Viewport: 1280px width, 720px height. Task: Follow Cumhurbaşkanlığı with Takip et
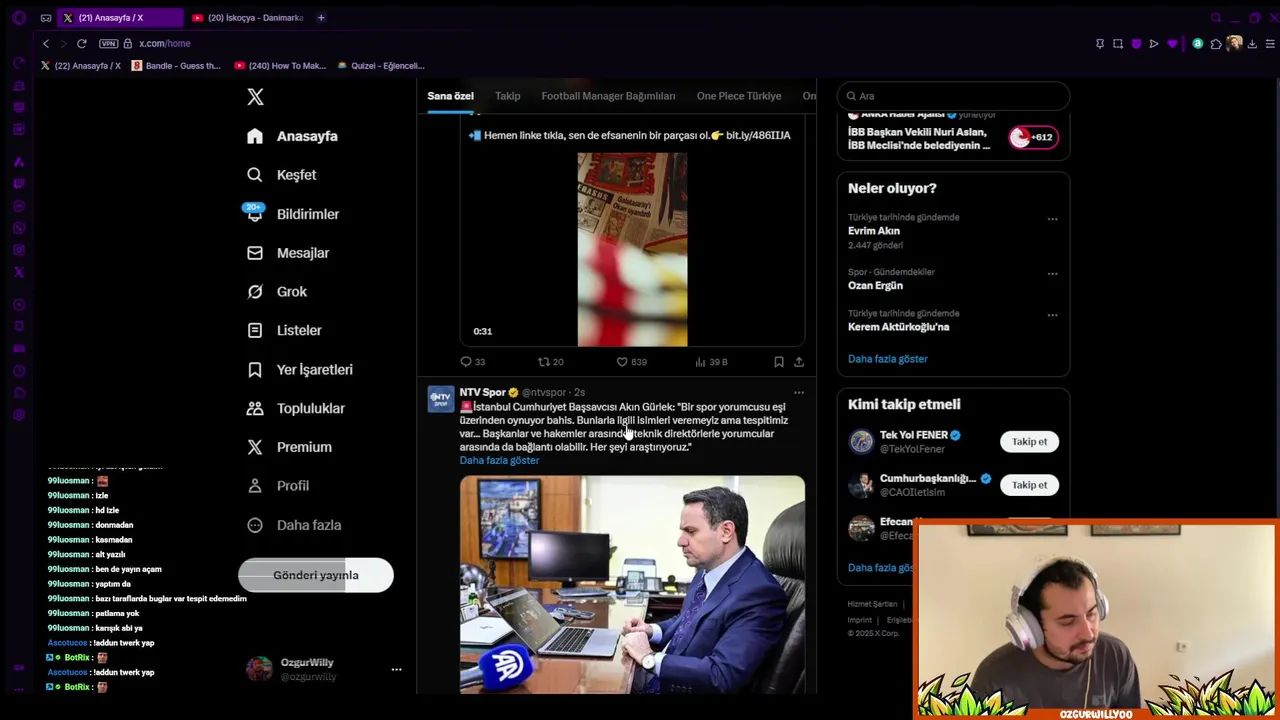(x=1029, y=485)
